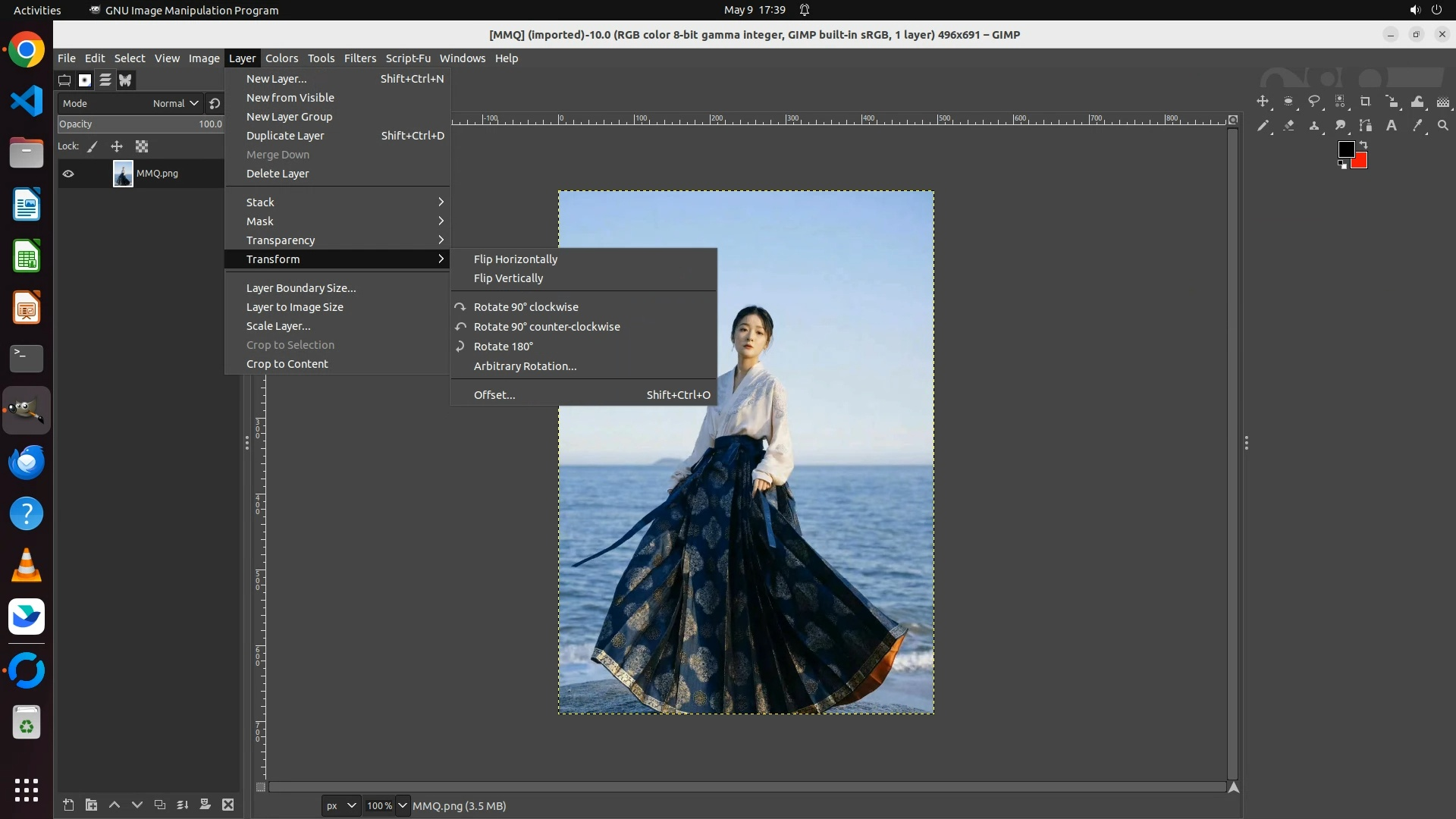Select the Crop tool in toolbox
Screen dimensions: 1456x819
tap(1366, 102)
